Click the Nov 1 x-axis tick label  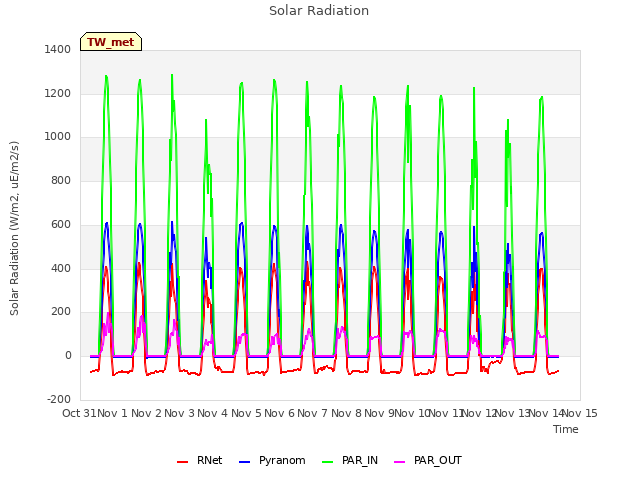pos(113,413)
